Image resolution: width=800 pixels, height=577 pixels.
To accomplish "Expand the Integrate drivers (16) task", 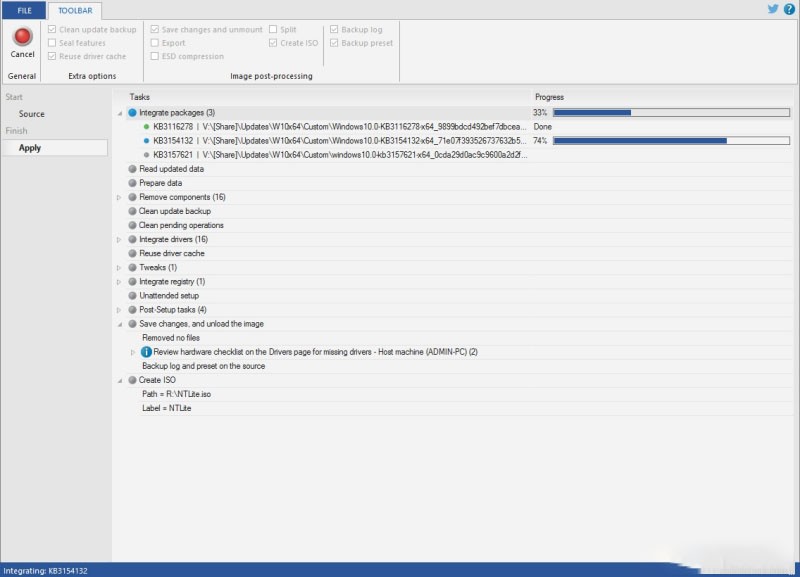I will [119, 240].
